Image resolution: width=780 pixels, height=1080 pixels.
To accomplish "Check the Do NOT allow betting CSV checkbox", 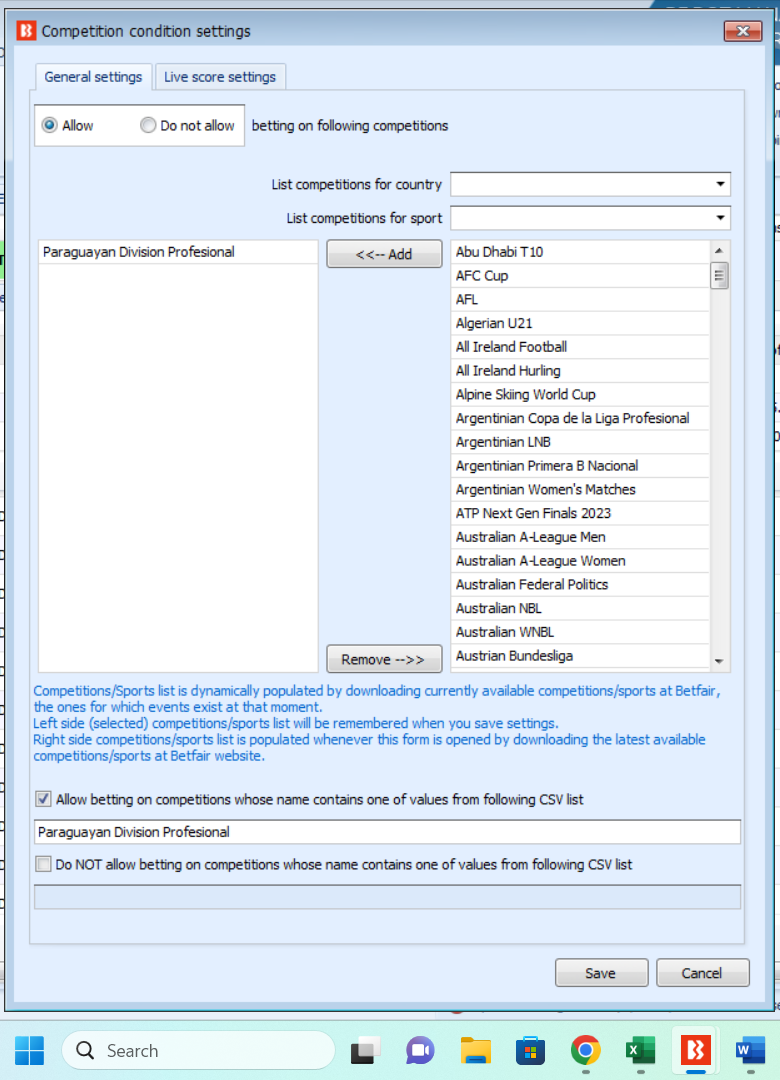I will point(43,864).
